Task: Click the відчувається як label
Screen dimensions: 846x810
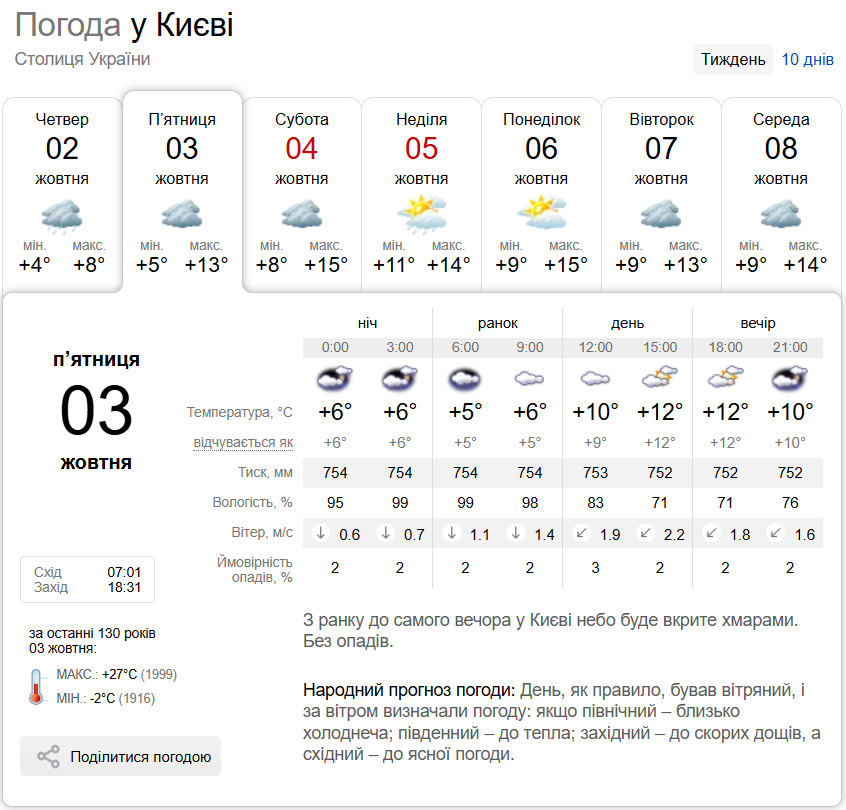Action: 243,442
